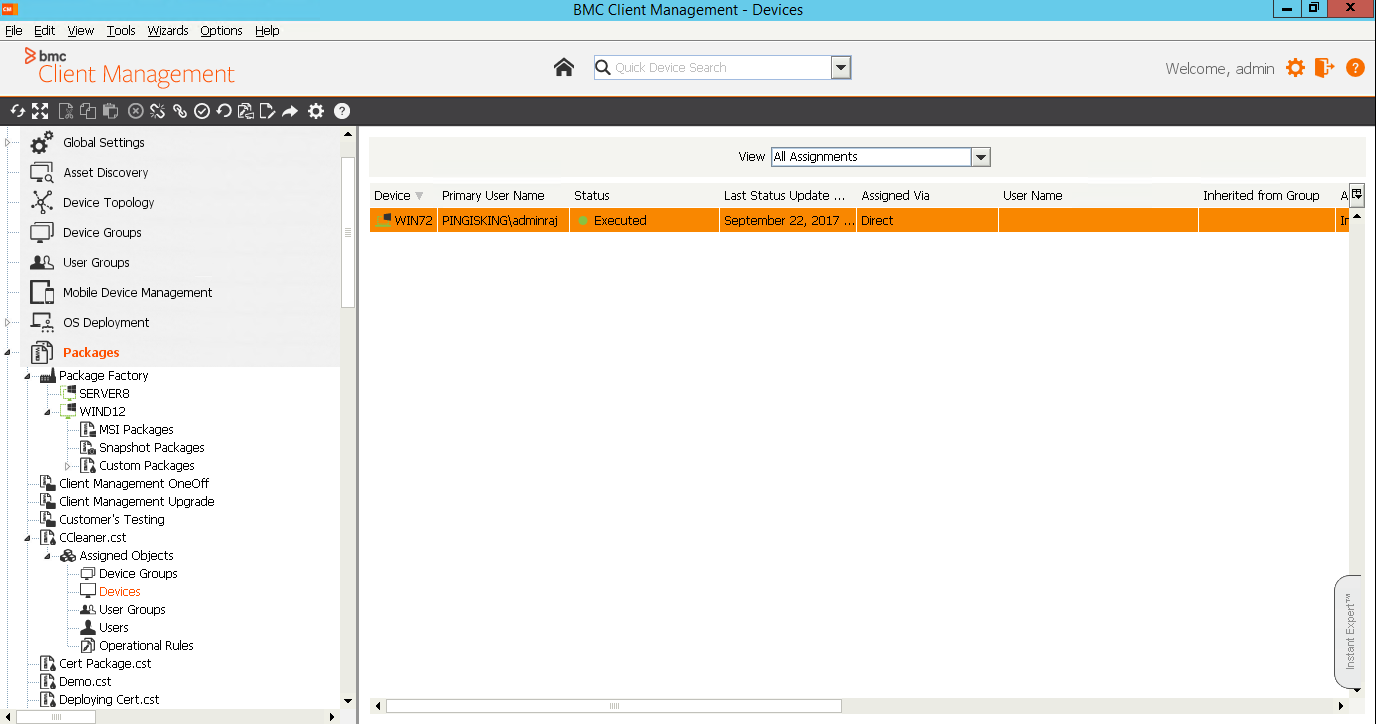Open the orange help question icon
The height and width of the screenshot is (724, 1376).
[x=1355, y=68]
